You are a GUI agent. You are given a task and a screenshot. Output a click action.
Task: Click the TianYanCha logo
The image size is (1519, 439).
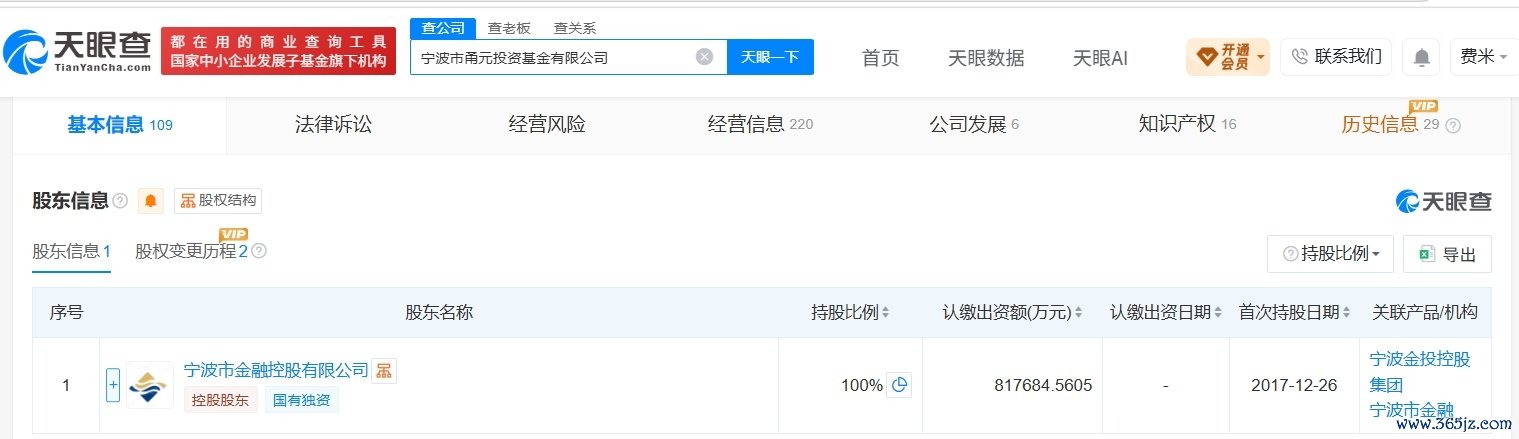pyautogui.click(x=78, y=50)
